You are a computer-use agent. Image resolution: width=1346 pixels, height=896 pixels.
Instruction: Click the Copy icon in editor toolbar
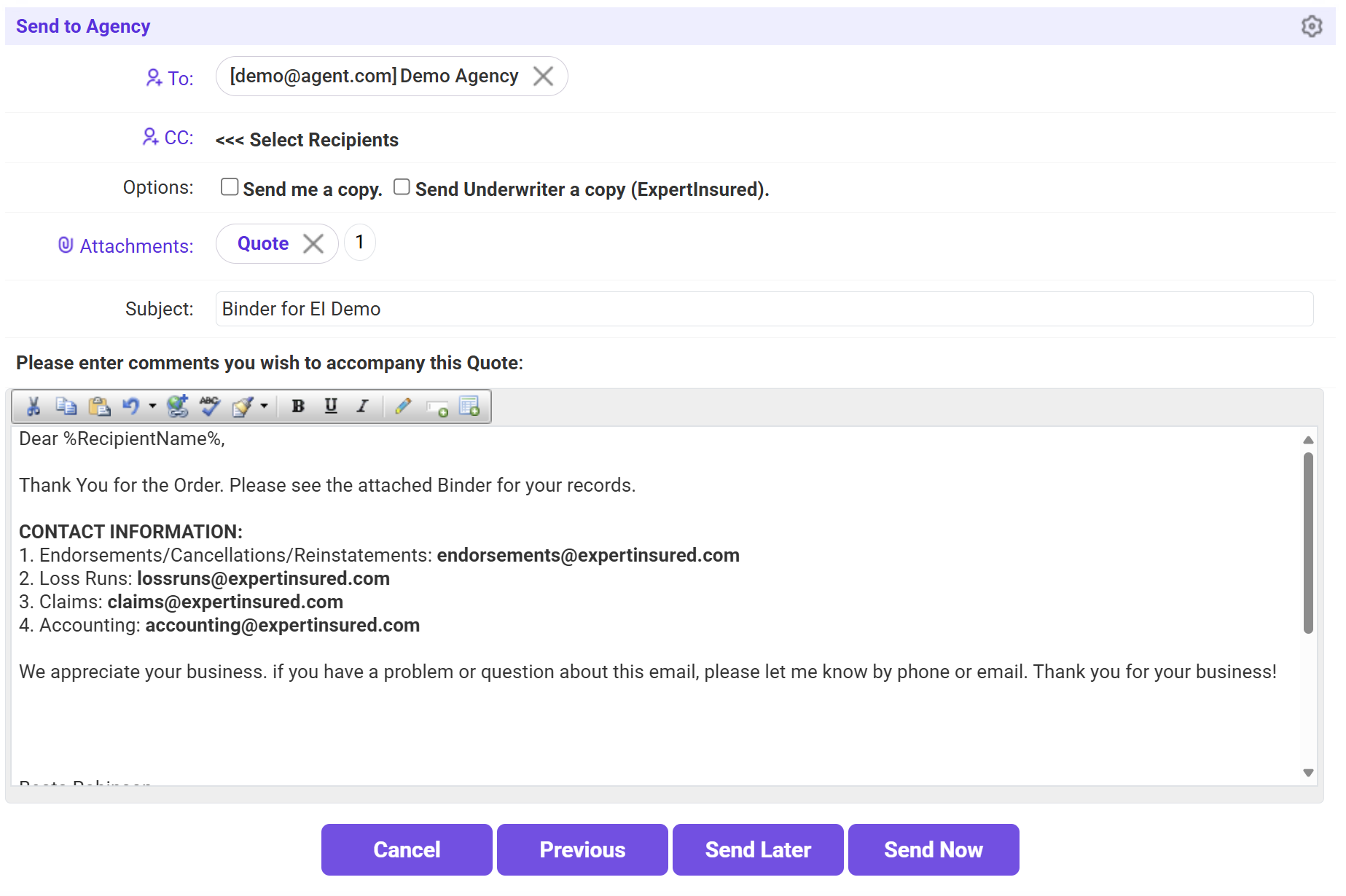(x=66, y=406)
